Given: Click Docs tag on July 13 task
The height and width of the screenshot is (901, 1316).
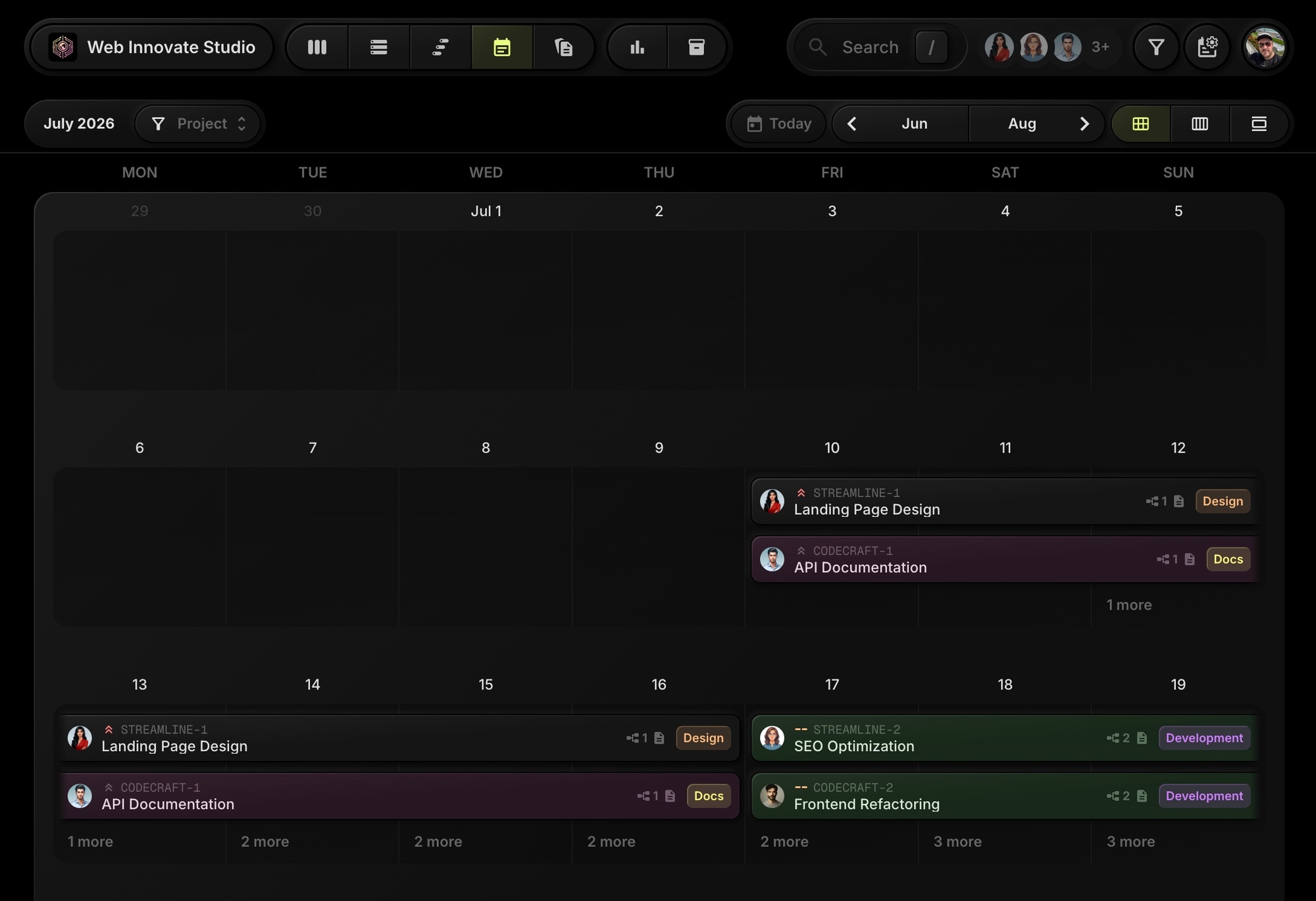Looking at the screenshot, I should coord(708,796).
